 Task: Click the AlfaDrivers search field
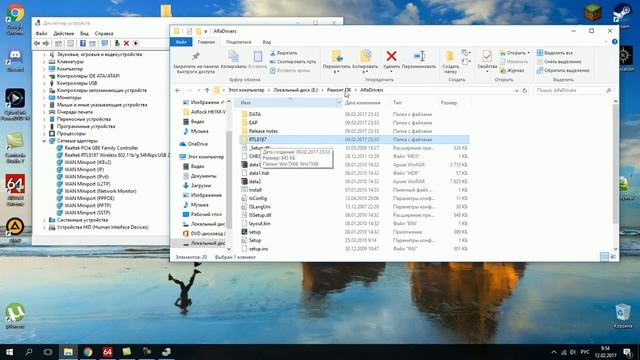point(573,90)
